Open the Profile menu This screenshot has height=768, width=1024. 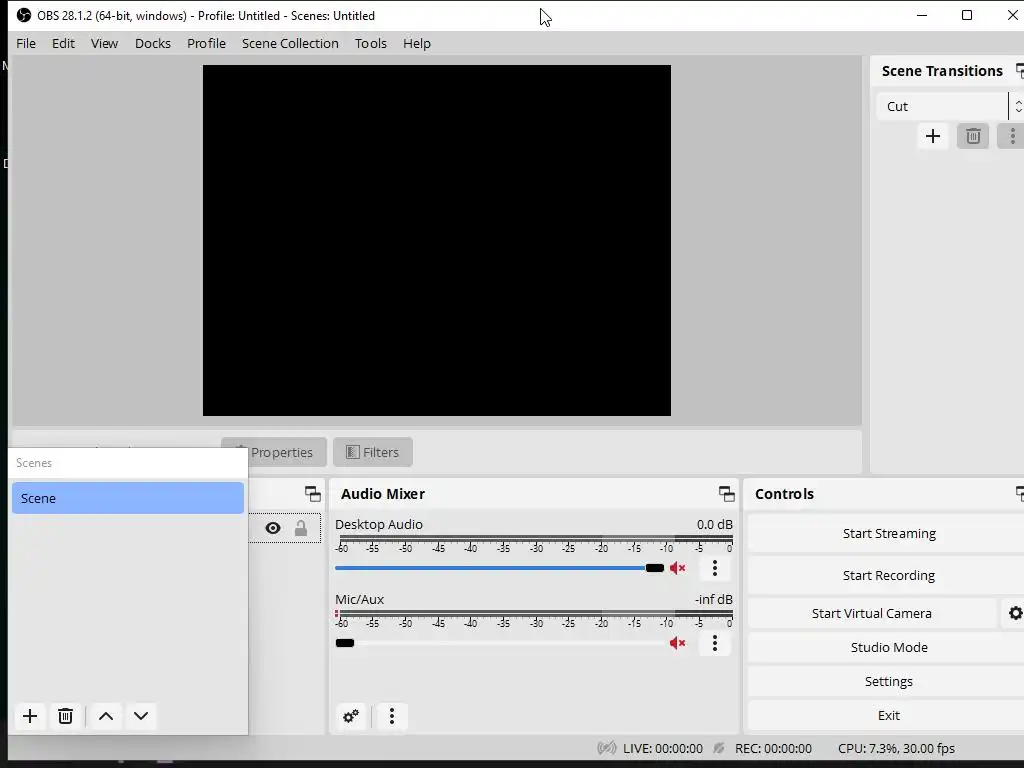click(206, 43)
